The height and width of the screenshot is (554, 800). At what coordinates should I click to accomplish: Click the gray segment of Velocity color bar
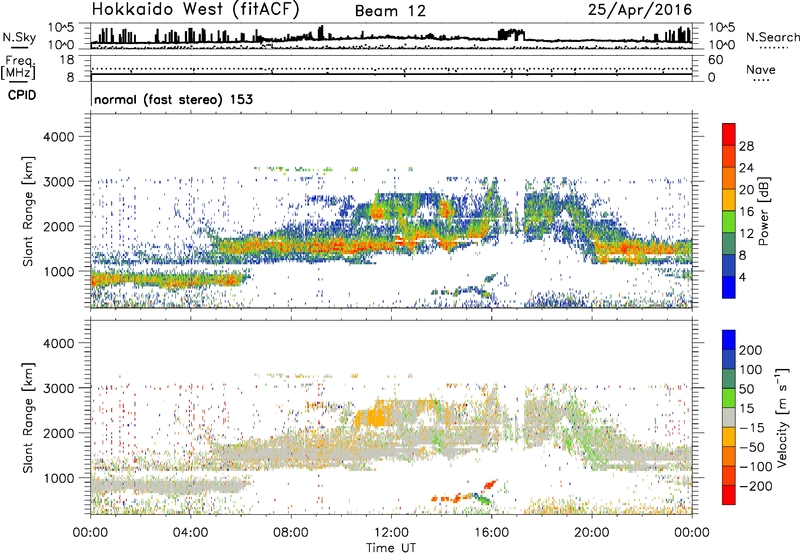[x=729, y=417]
